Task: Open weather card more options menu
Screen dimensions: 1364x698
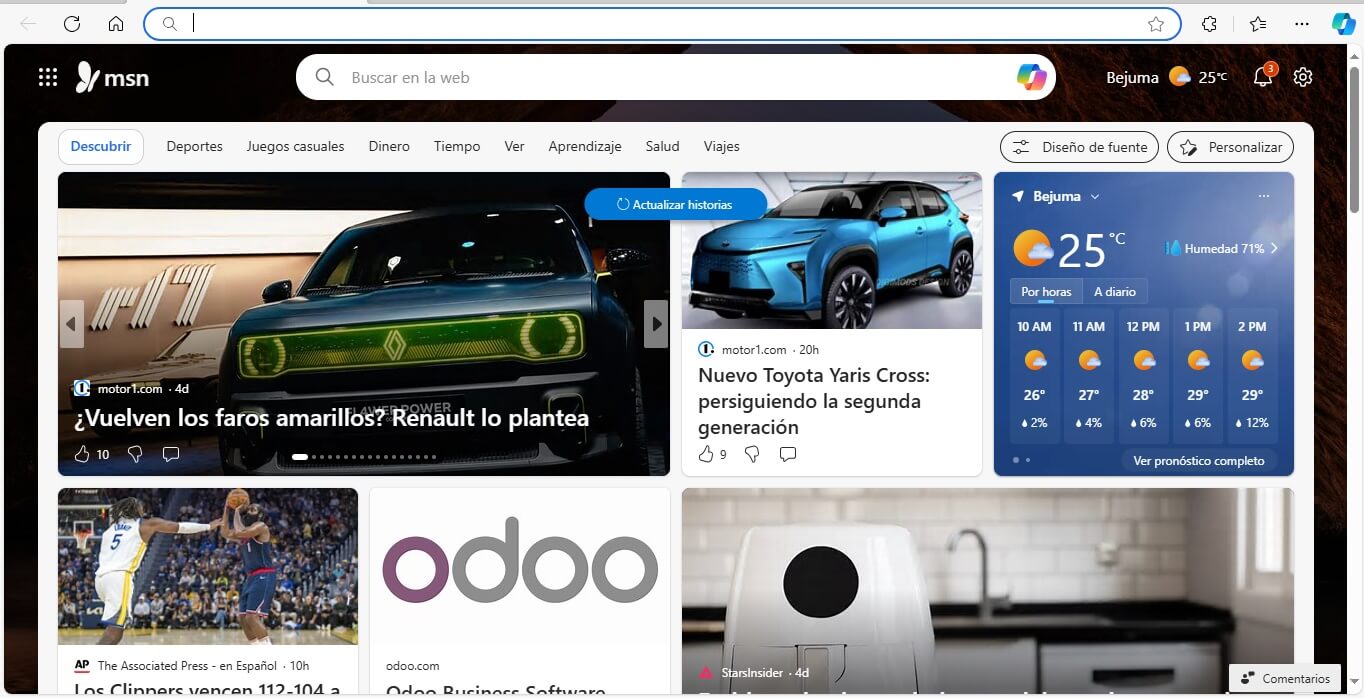Action: [1264, 196]
